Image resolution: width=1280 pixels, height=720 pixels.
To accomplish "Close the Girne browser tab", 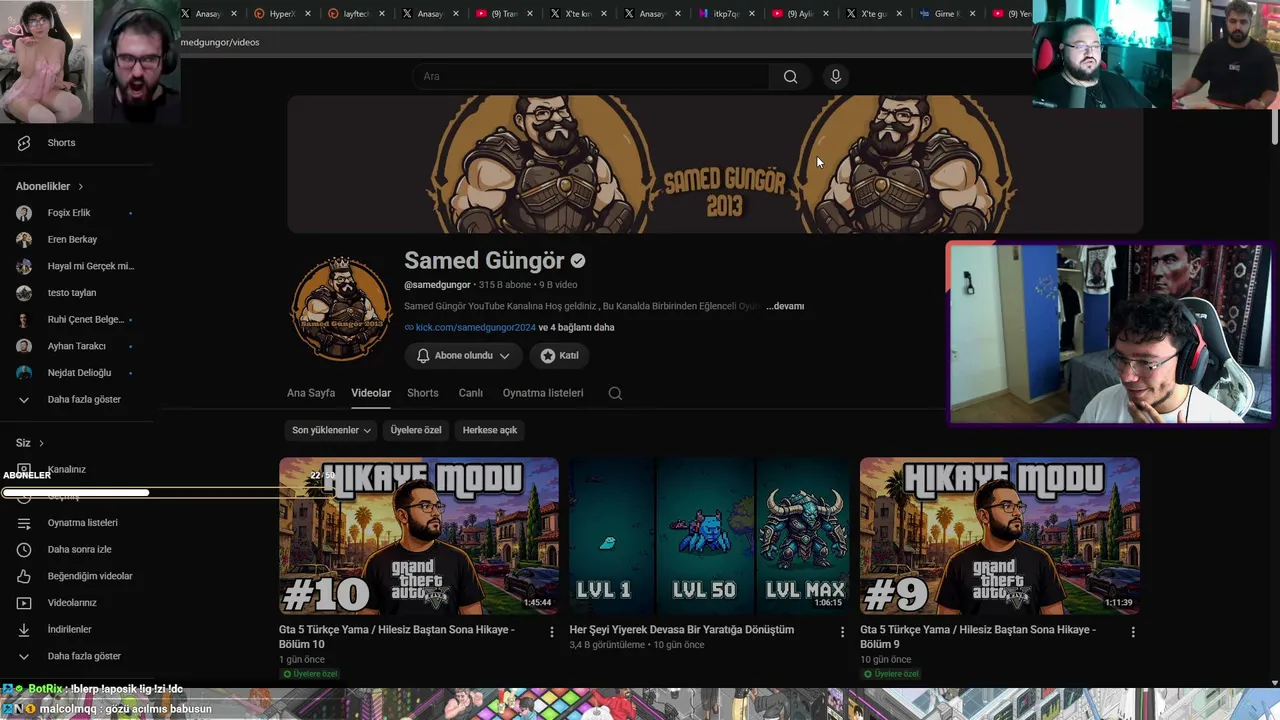I will (x=974, y=14).
